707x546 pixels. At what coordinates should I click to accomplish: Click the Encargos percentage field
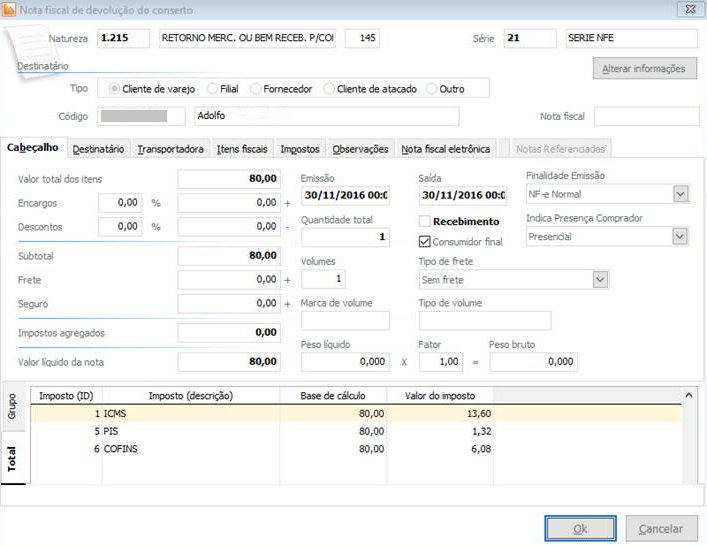(120, 203)
